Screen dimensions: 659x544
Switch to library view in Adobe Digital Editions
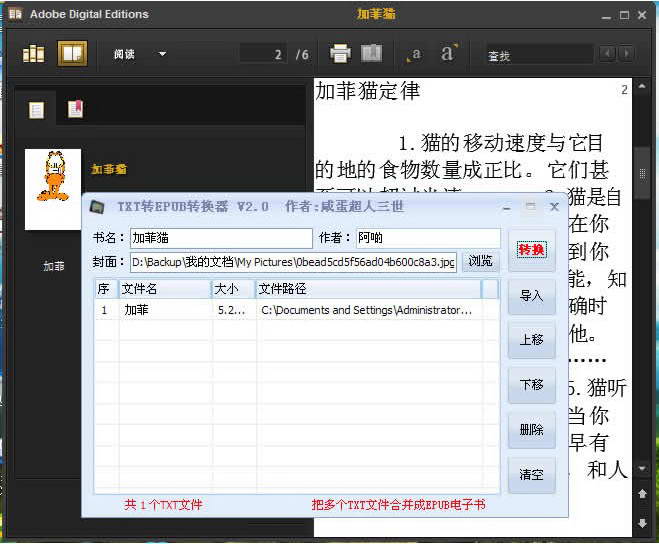(x=34, y=53)
